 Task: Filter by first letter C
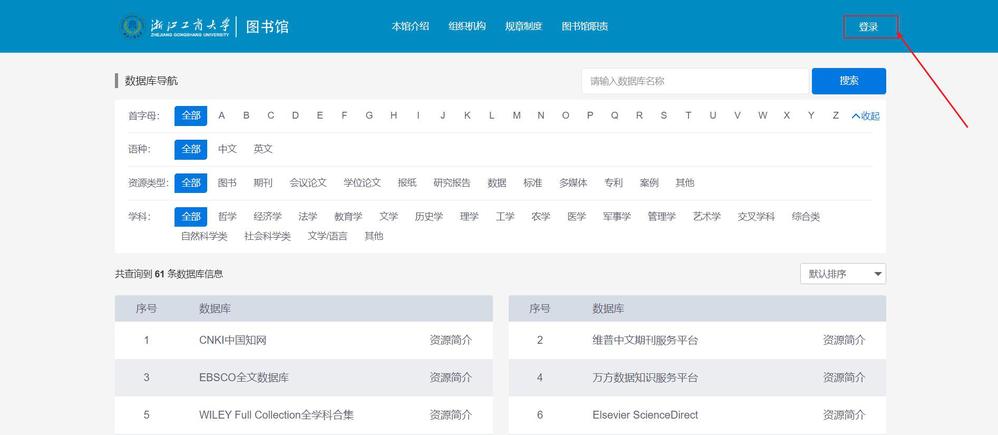tap(271, 115)
